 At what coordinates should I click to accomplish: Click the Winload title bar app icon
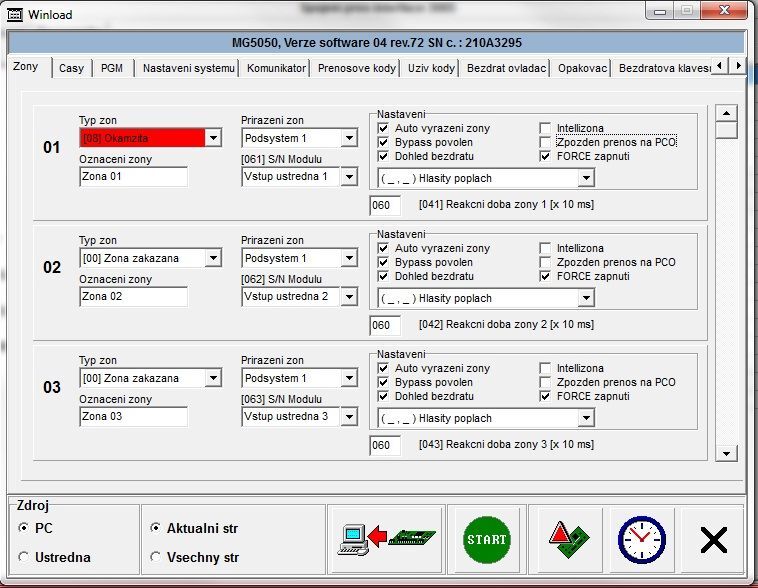(15, 15)
